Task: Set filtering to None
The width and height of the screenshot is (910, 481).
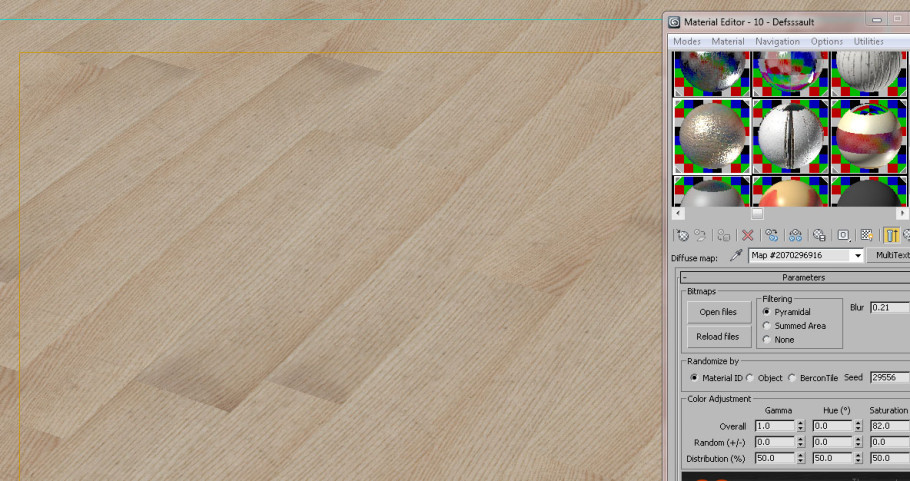Action: pyautogui.click(x=767, y=339)
